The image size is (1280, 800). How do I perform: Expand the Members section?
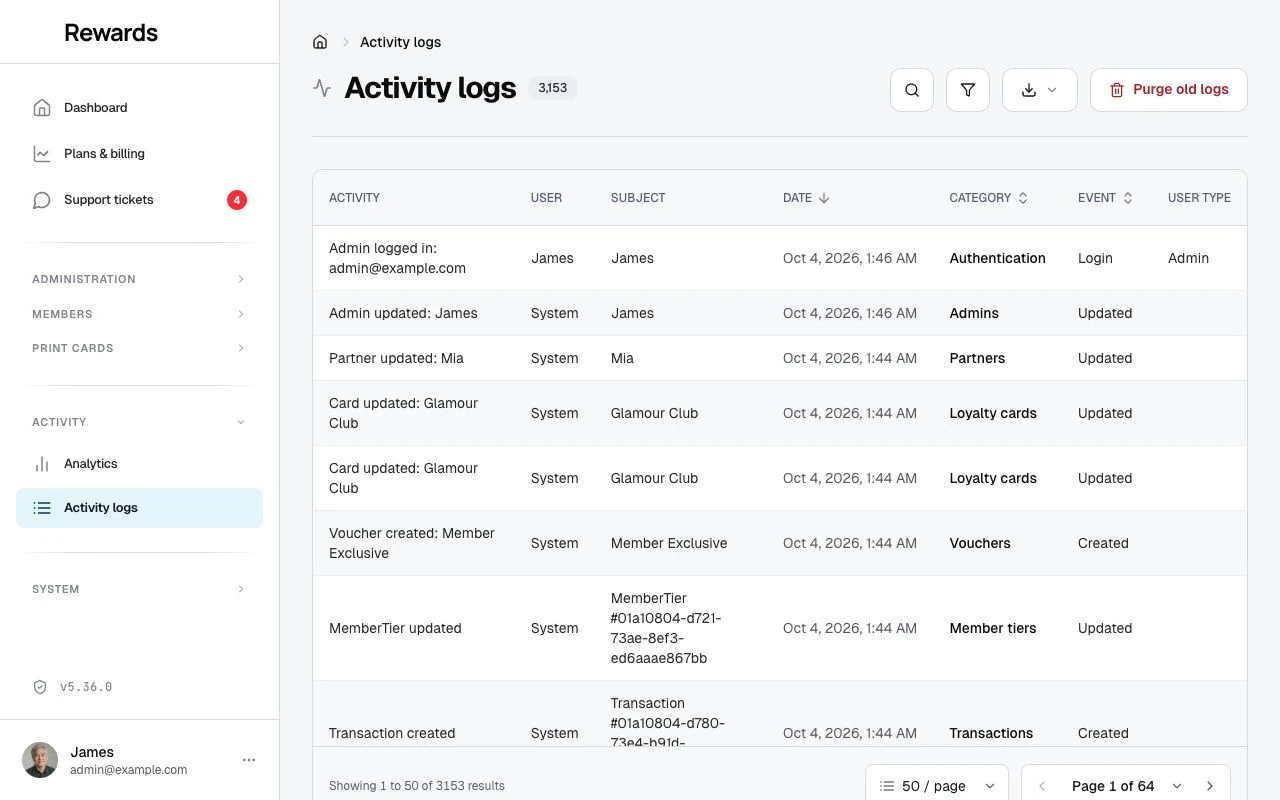(139, 314)
